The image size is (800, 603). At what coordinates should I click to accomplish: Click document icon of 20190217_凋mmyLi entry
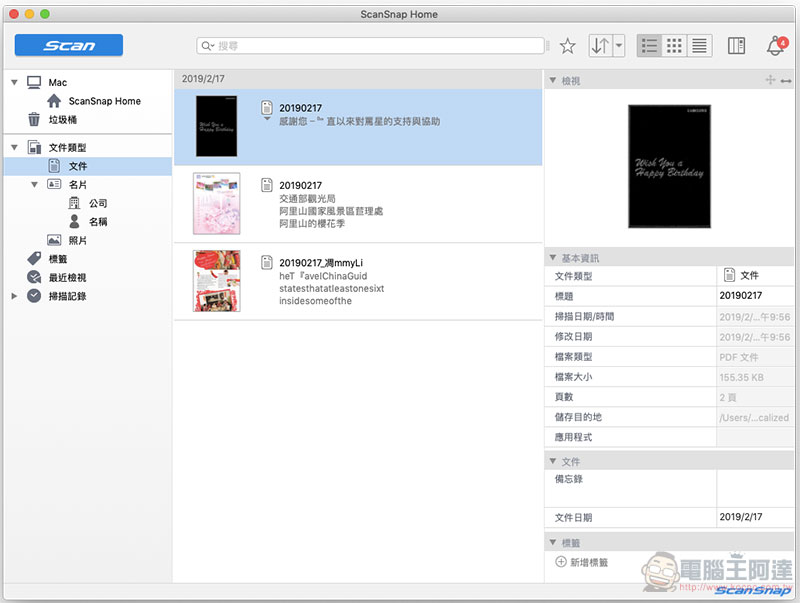[266, 262]
